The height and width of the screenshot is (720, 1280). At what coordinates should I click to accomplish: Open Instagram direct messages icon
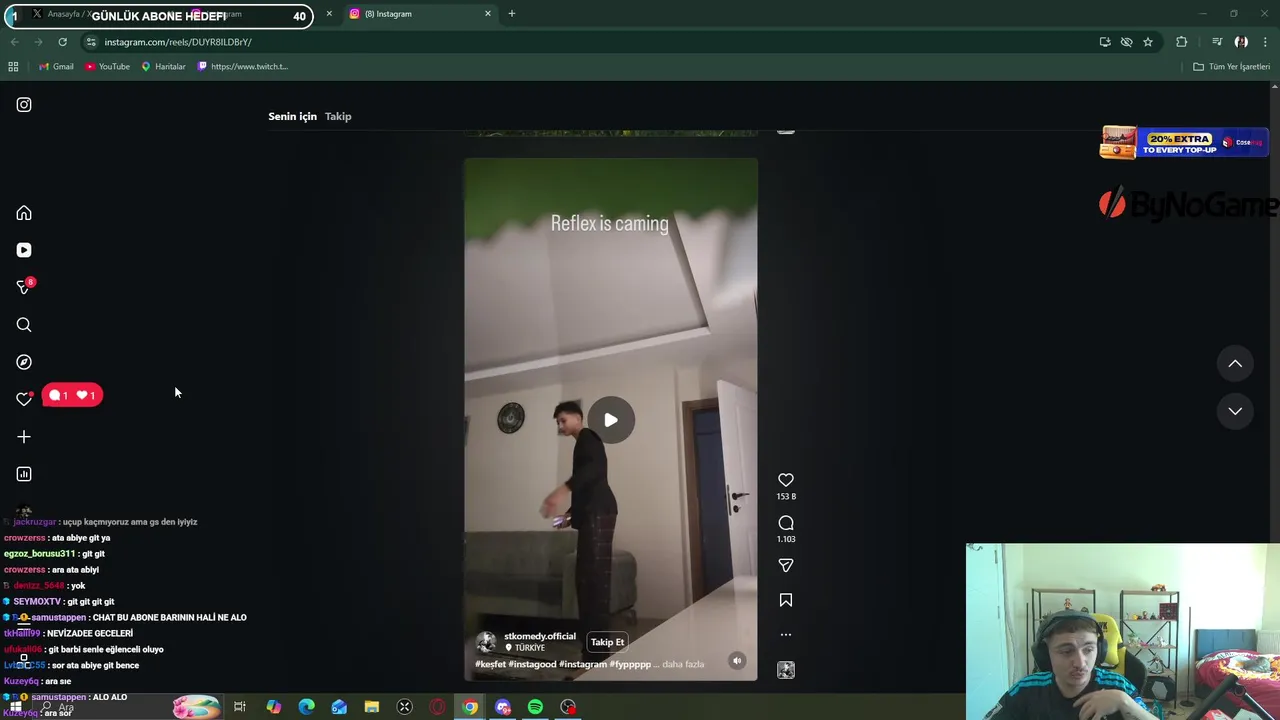click(x=24, y=287)
